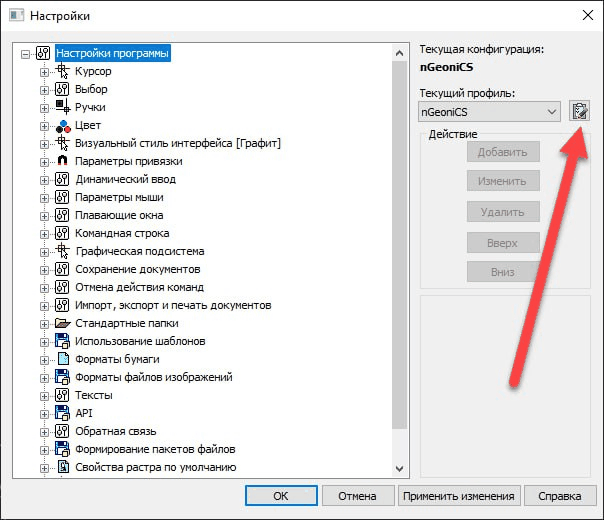
Task: Collapse the Настройки программы root node
Action: (26, 54)
